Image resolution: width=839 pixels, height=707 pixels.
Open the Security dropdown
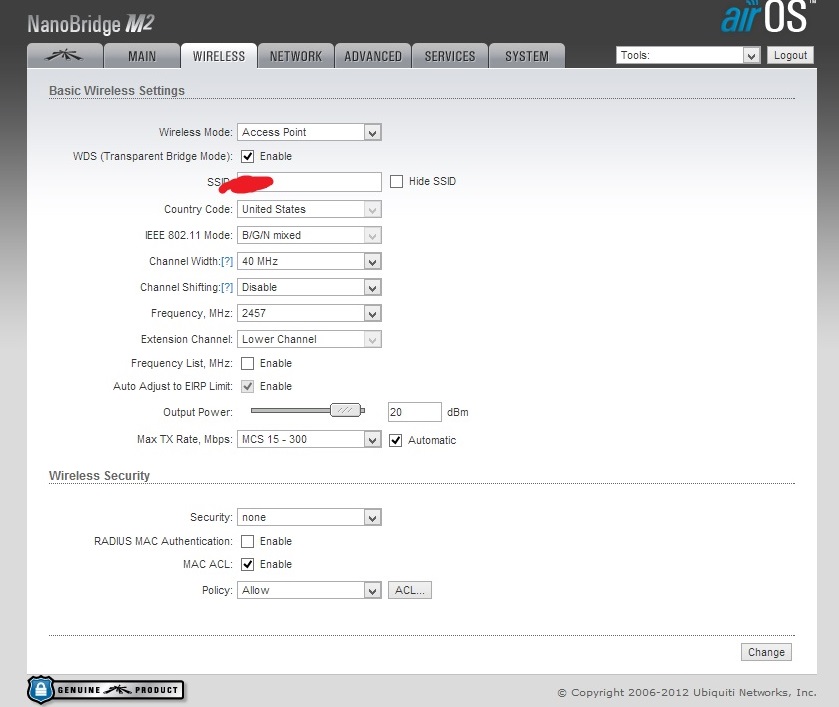(x=309, y=518)
